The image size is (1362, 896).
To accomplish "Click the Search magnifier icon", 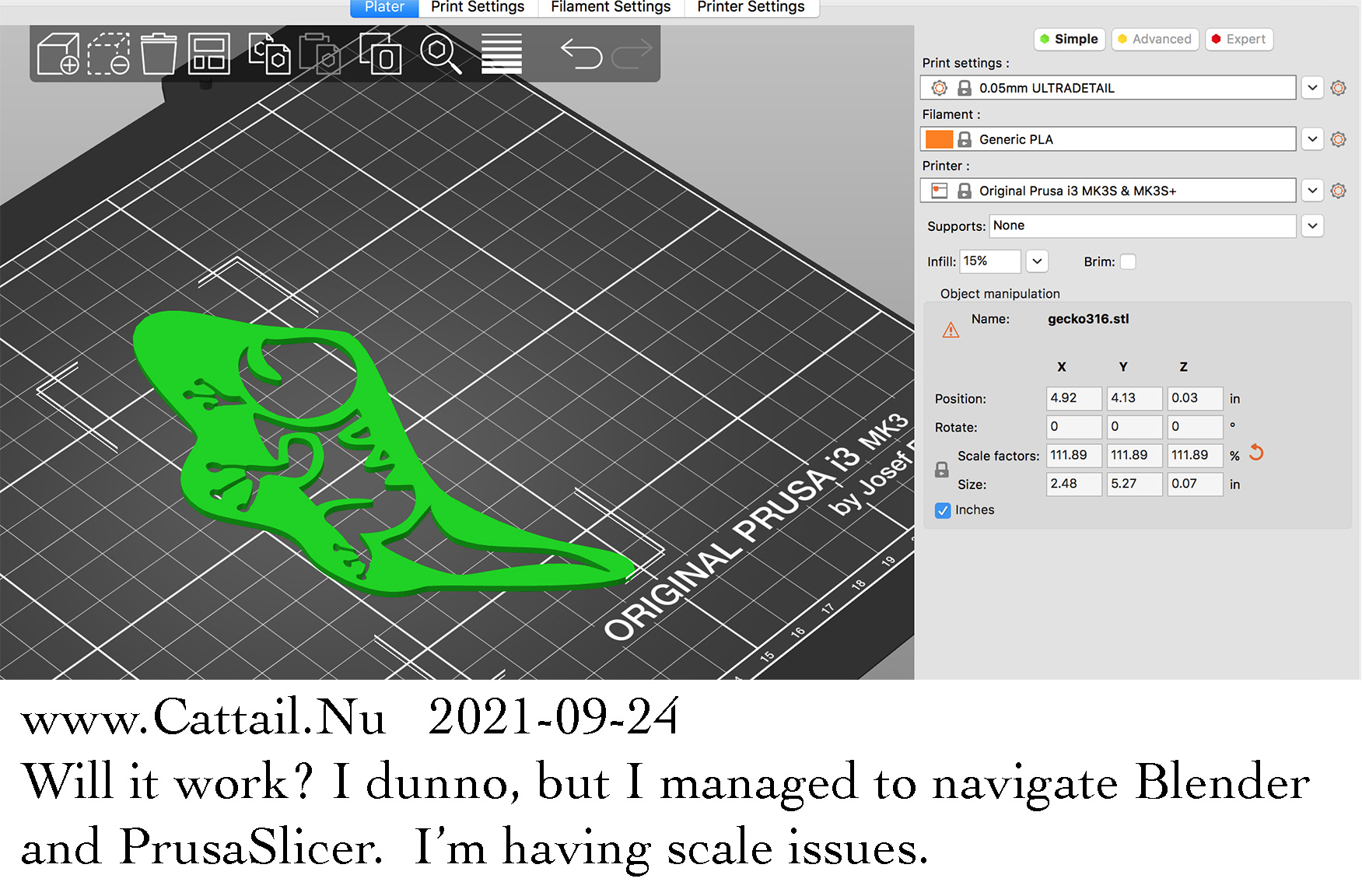I will point(441,54).
